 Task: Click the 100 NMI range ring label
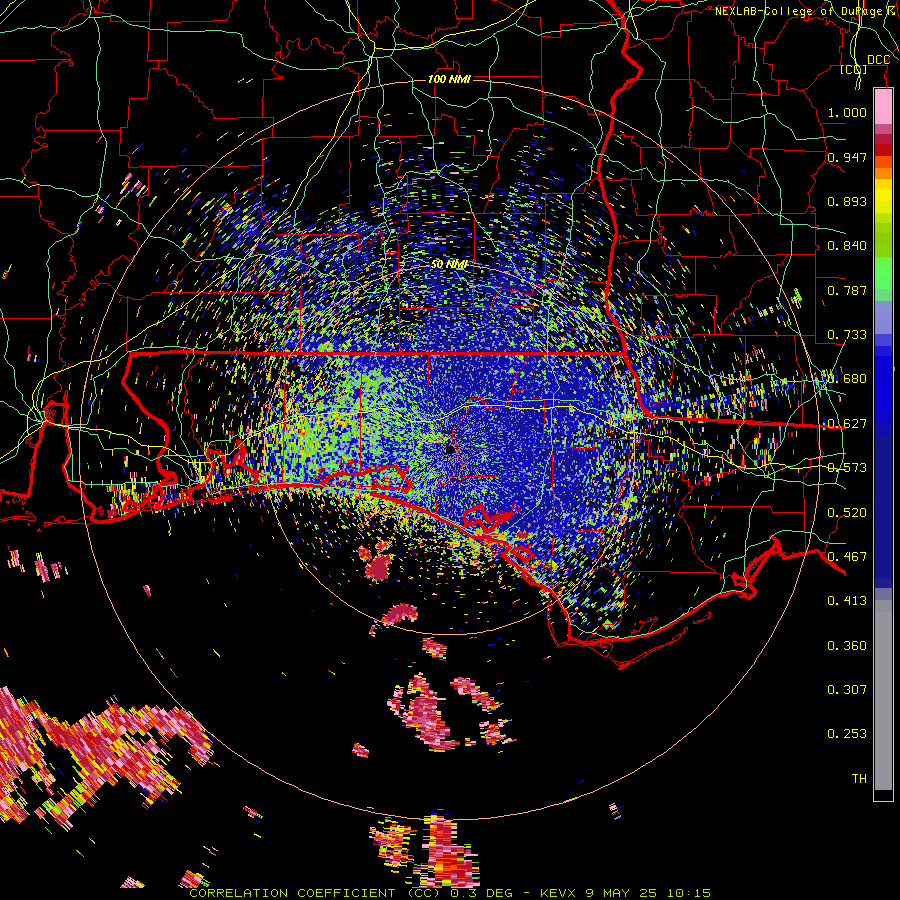449,79
